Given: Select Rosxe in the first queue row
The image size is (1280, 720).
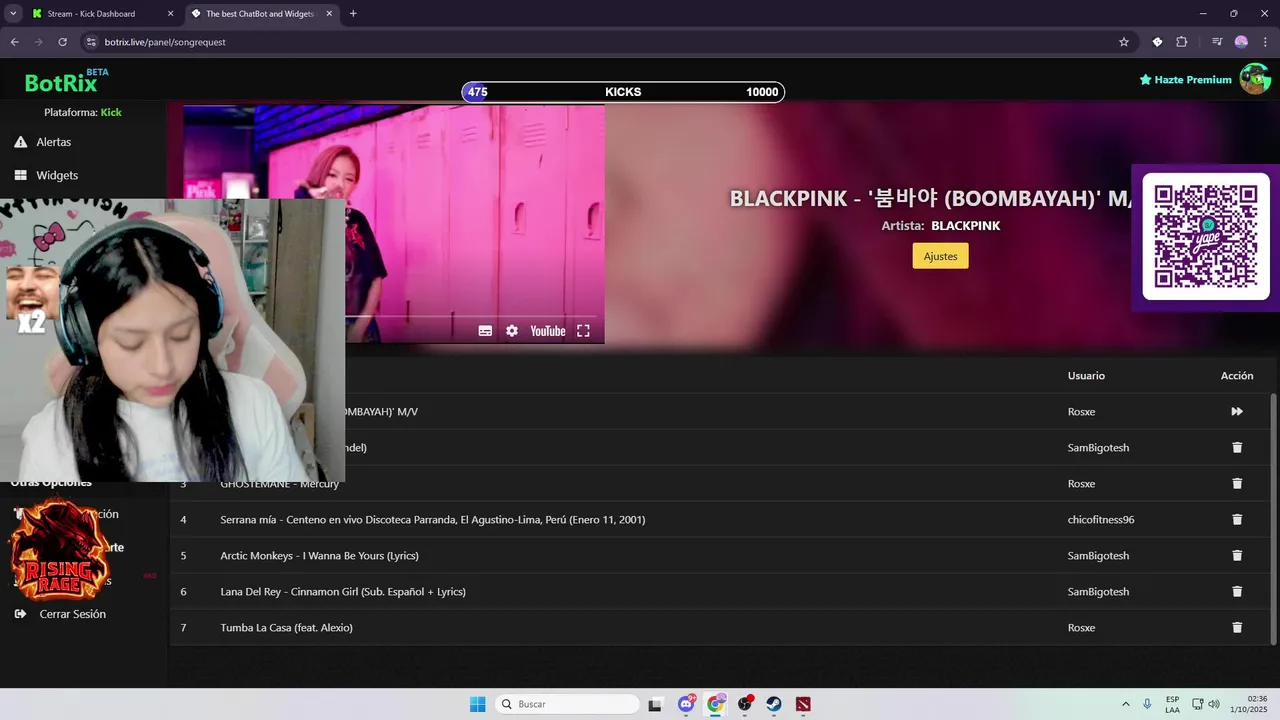Looking at the screenshot, I should (x=1081, y=411).
